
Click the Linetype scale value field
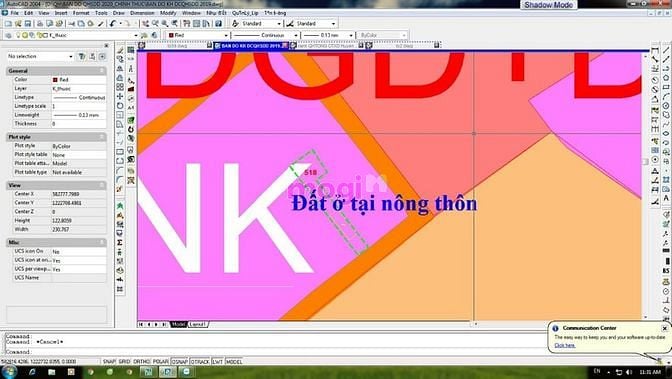pyautogui.click(x=78, y=106)
